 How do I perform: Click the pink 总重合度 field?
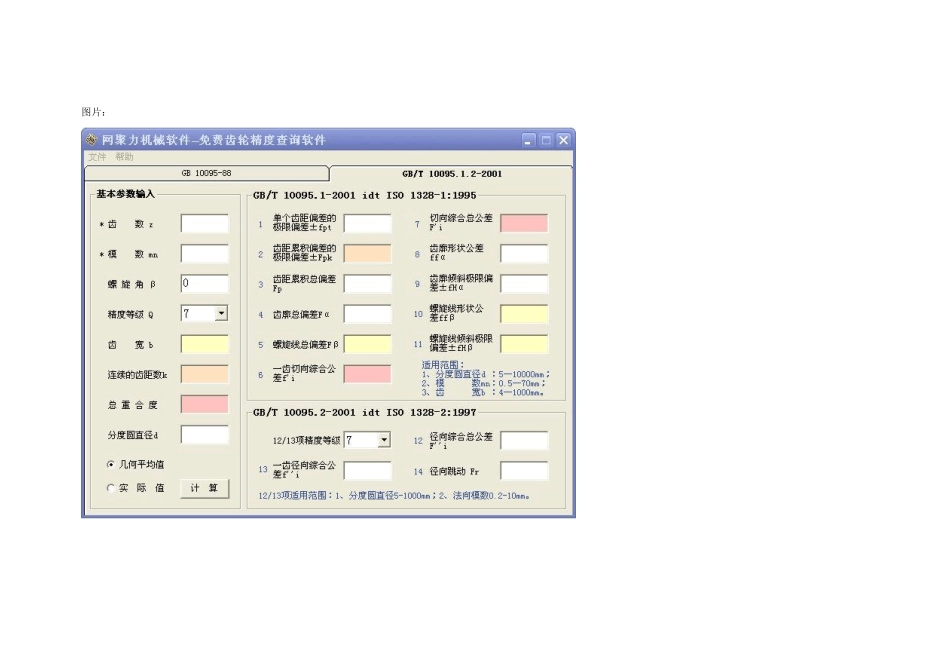click(205, 404)
